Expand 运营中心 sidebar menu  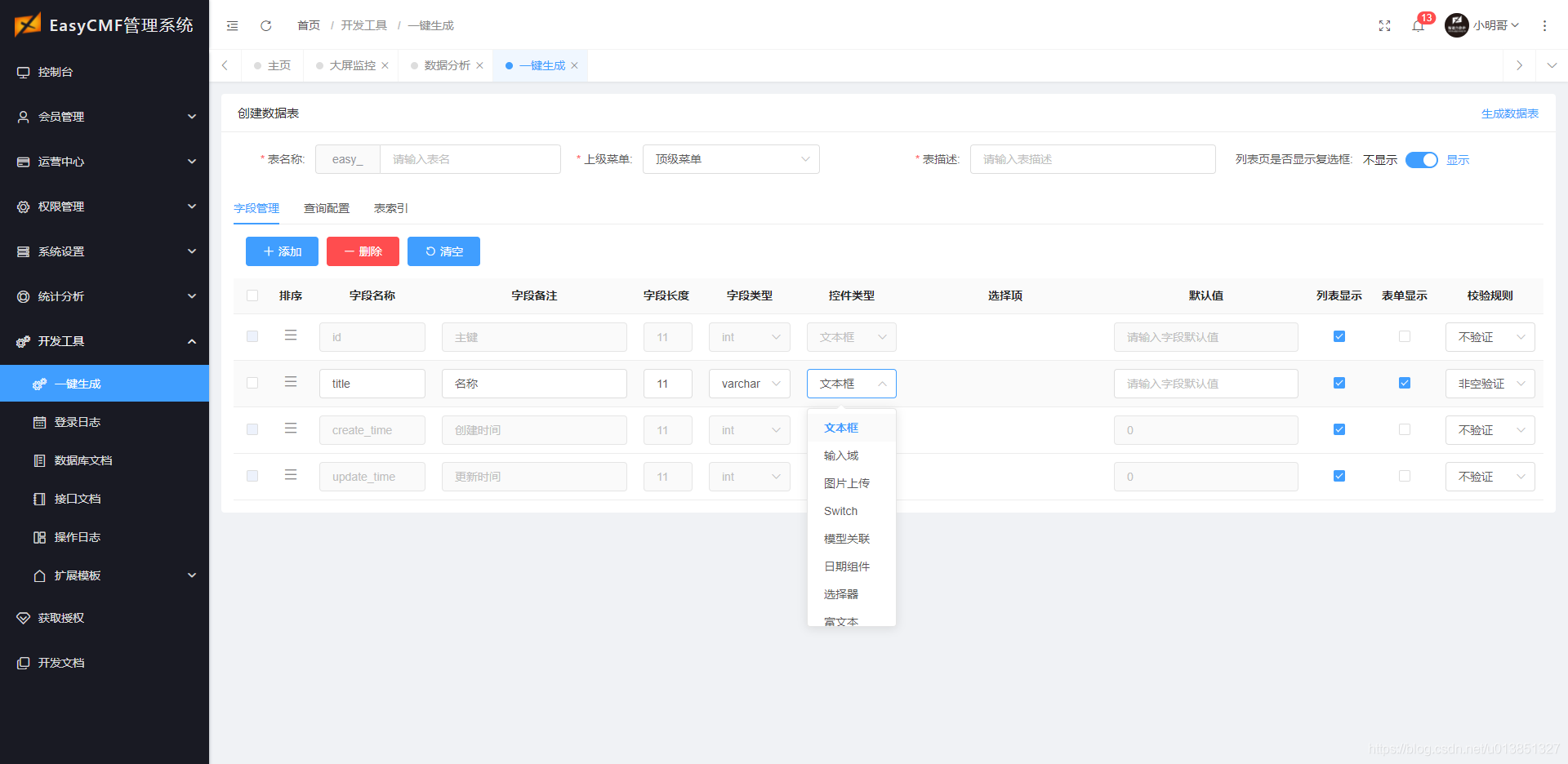(x=105, y=162)
